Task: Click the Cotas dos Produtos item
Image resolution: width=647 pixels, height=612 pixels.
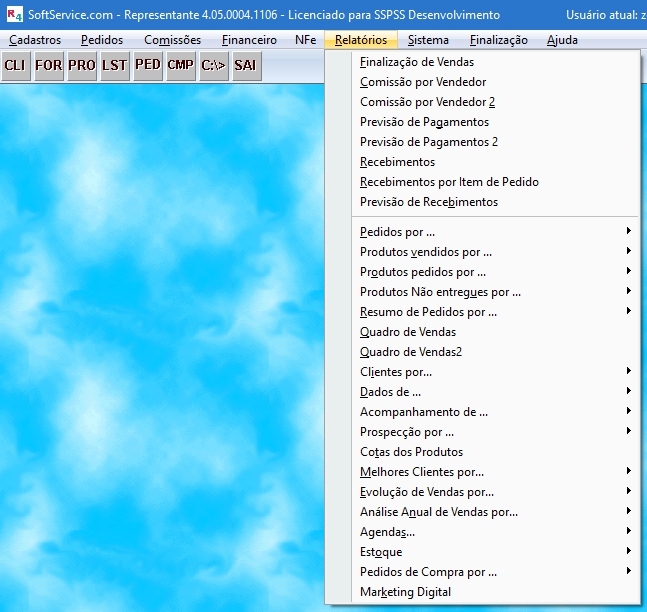Action: pyautogui.click(x=411, y=452)
